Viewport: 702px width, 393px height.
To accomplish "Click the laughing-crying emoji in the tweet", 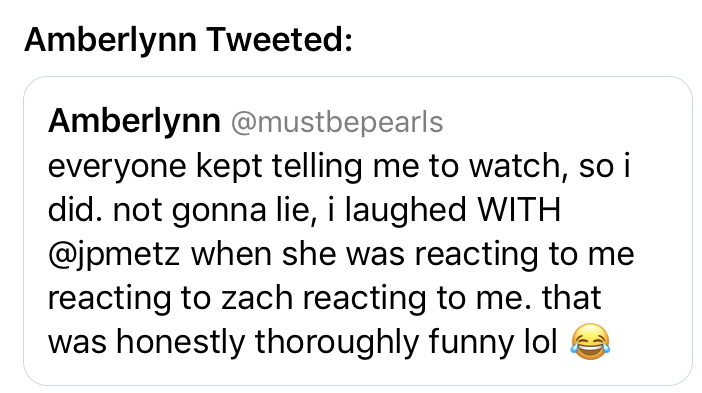I will click(x=590, y=342).
